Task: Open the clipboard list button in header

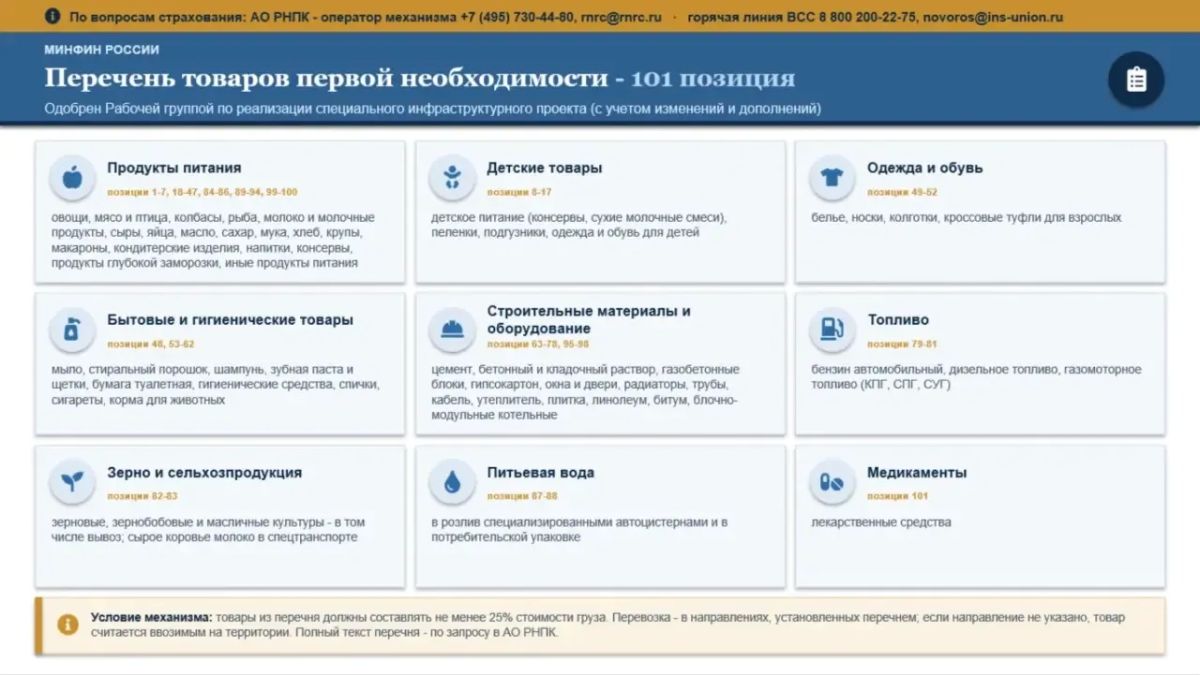Action: (x=1136, y=79)
